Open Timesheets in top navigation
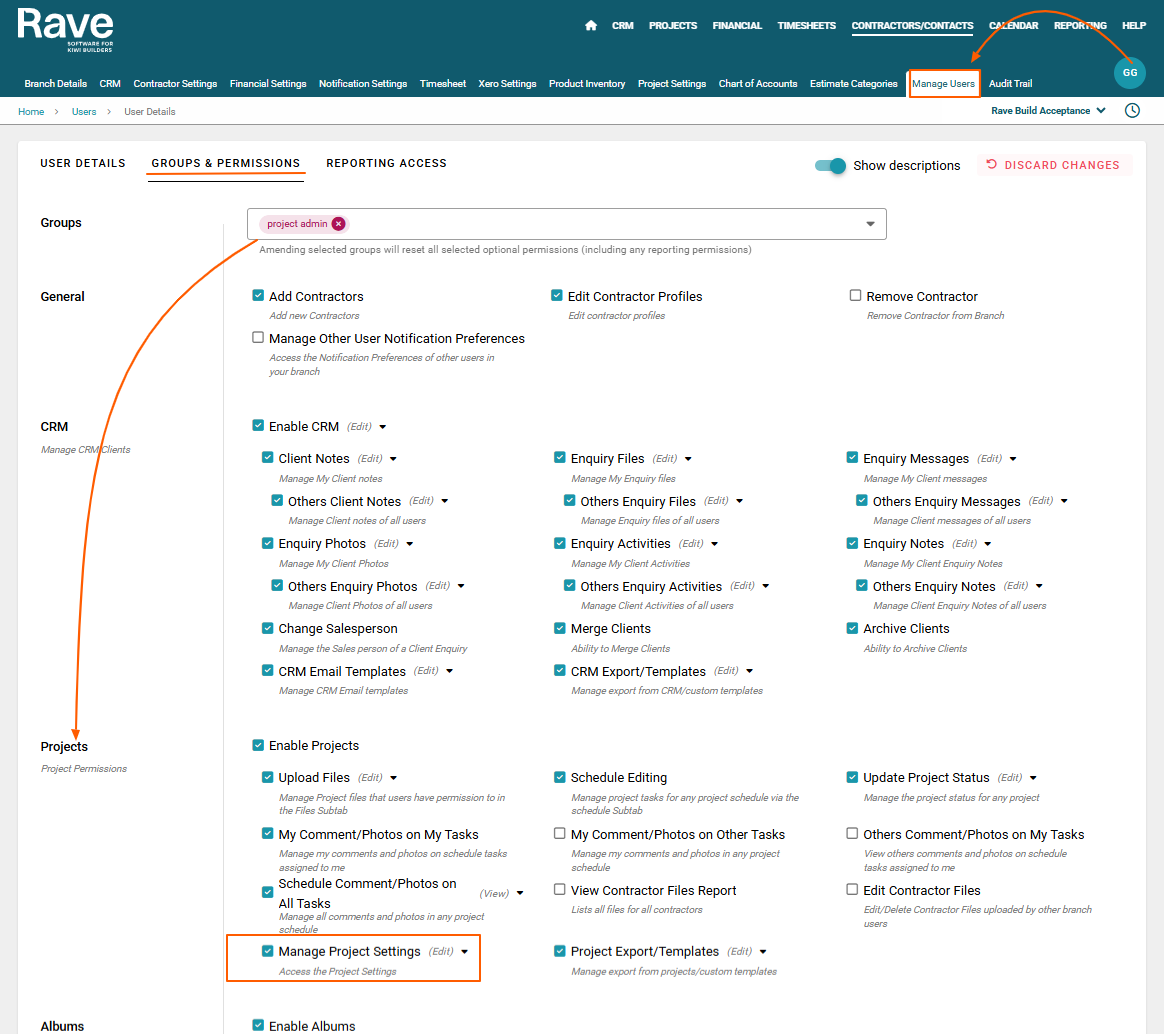 pyautogui.click(x=806, y=26)
